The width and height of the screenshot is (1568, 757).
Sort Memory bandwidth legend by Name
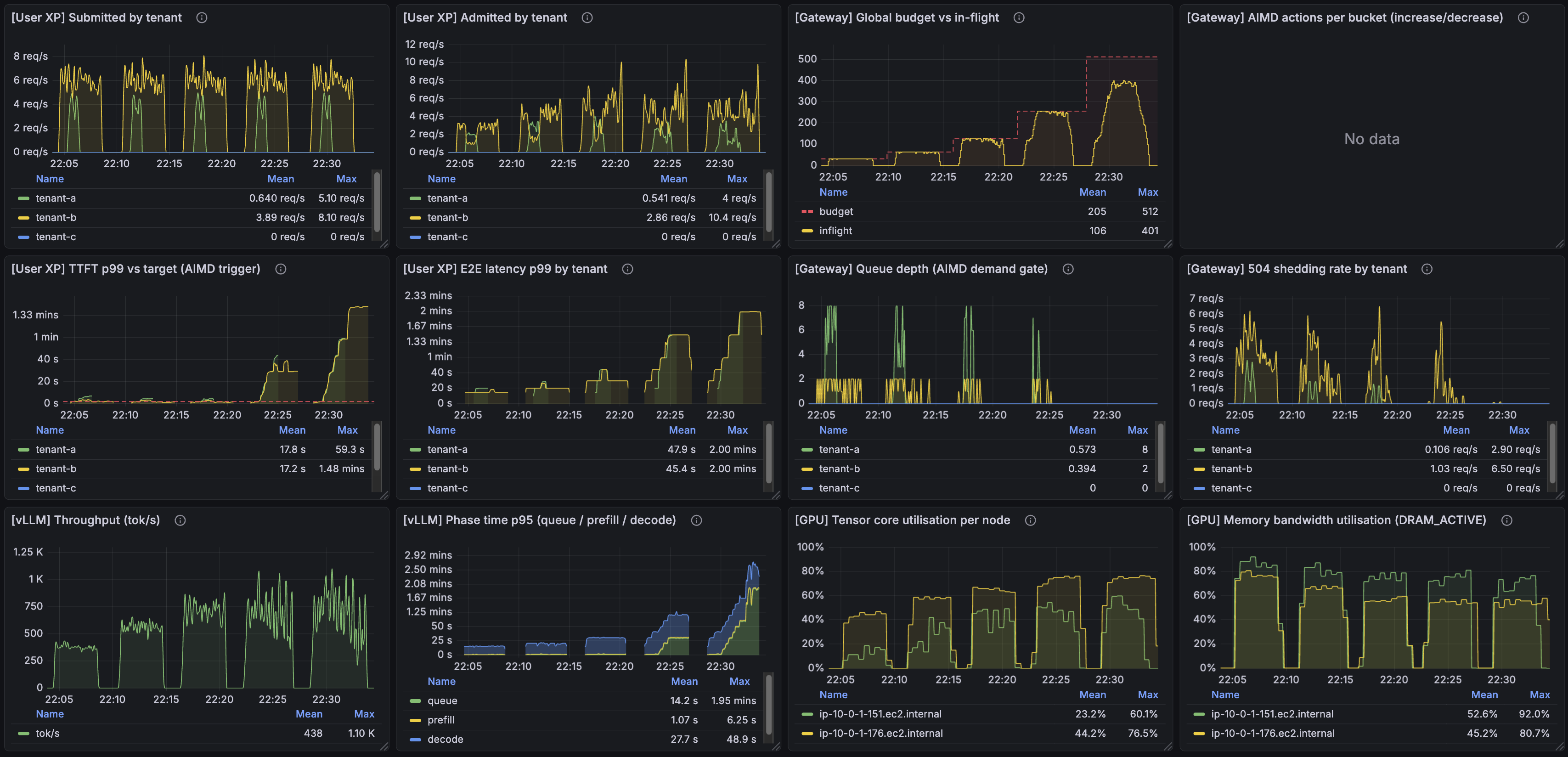[1225, 695]
